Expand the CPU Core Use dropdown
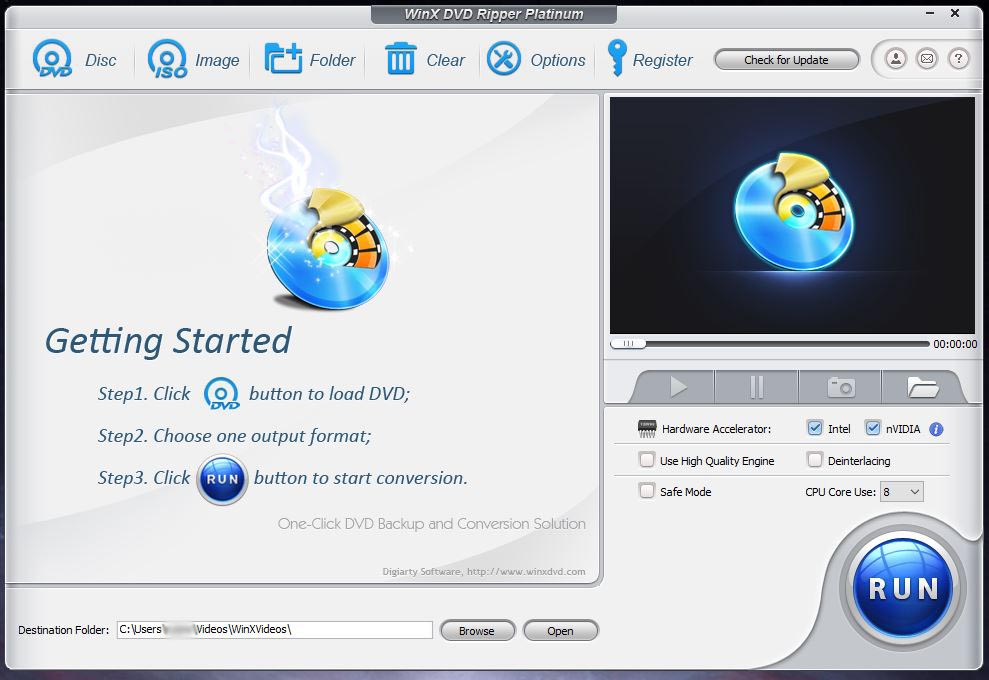Screen dimensions: 989x680 [901, 492]
